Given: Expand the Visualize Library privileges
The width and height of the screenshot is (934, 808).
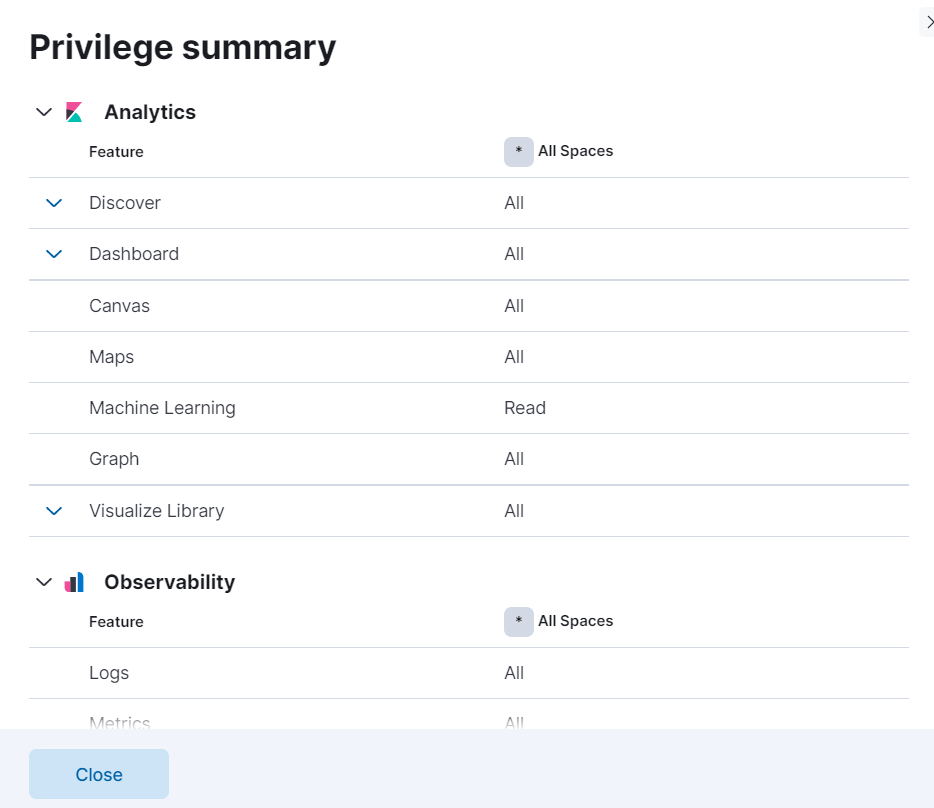Looking at the screenshot, I should [54, 511].
